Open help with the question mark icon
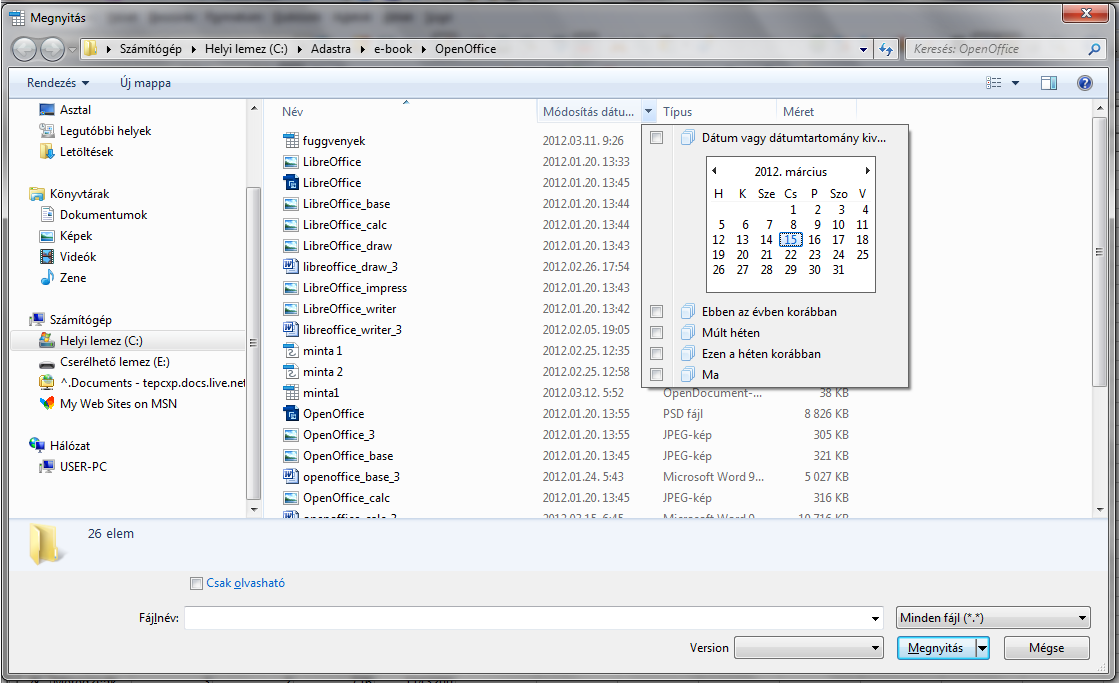The height and width of the screenshot is (683, 1119). (x=1084, y=83)
